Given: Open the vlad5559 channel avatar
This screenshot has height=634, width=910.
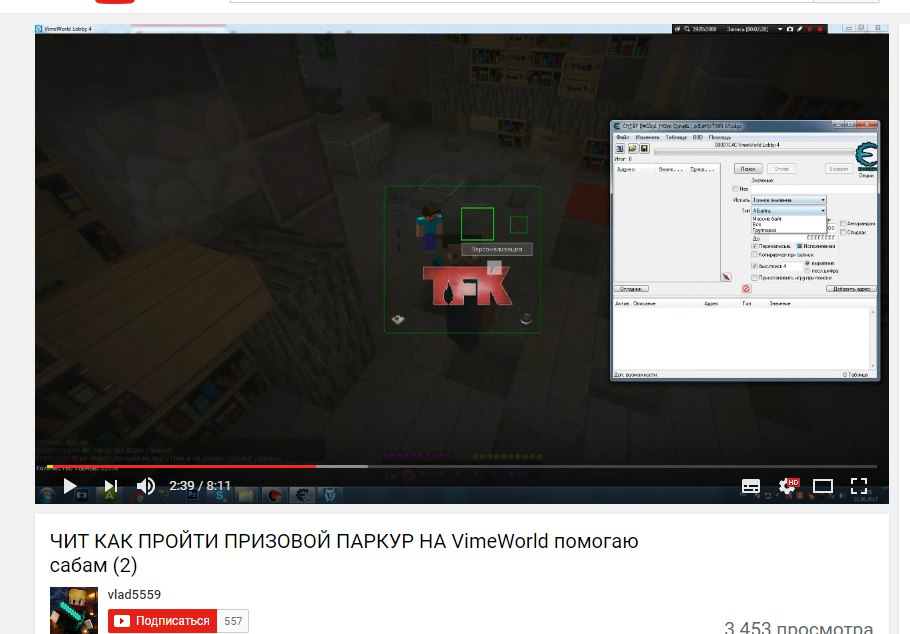Looking at the screenshot, I should (x=74, y=610).
